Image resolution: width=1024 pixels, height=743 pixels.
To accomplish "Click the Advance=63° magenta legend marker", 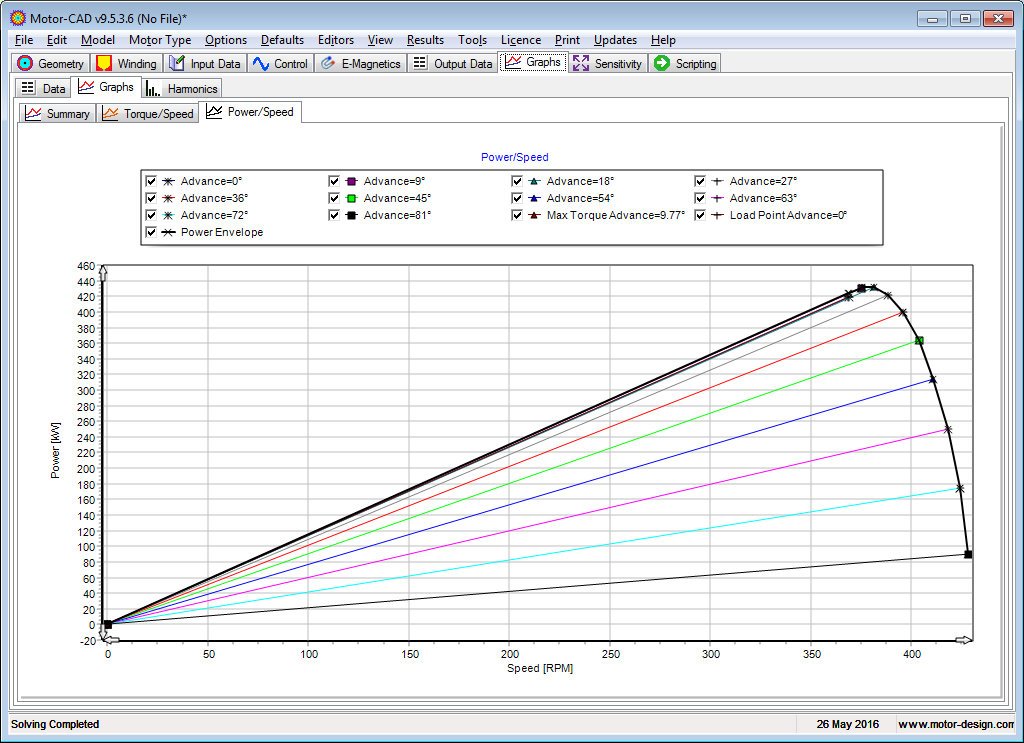I will pyautogui.click(x=717, y=198).
